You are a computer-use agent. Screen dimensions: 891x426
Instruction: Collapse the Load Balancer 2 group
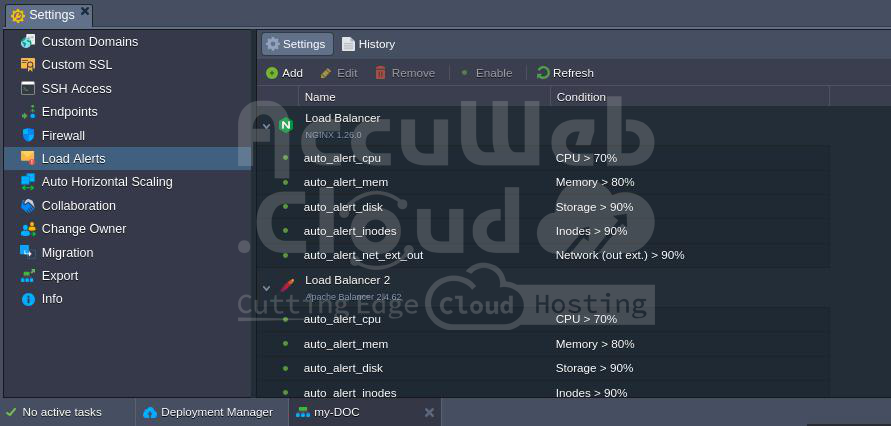(266, 287)
